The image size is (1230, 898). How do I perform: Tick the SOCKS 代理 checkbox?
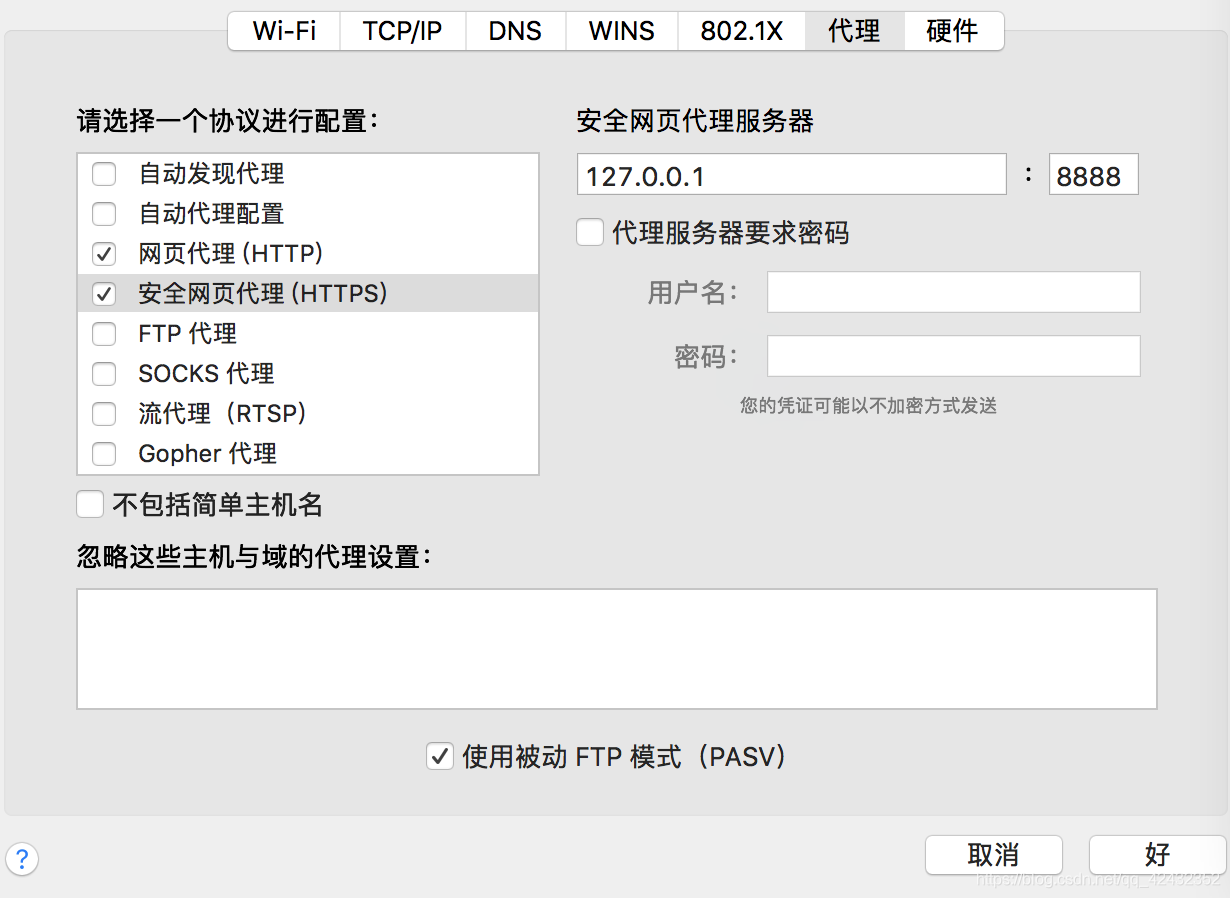tap(104, 374)
